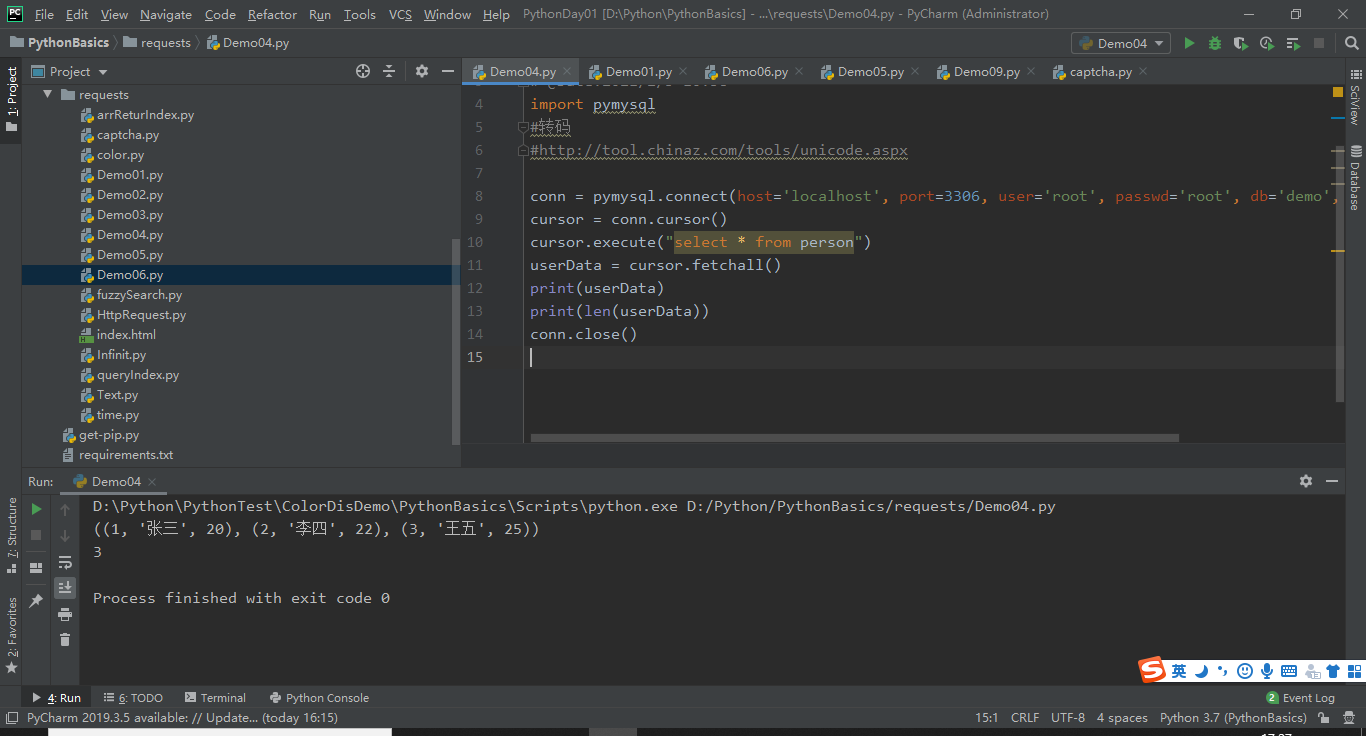Open the Refactor menu

coord(272,14)
